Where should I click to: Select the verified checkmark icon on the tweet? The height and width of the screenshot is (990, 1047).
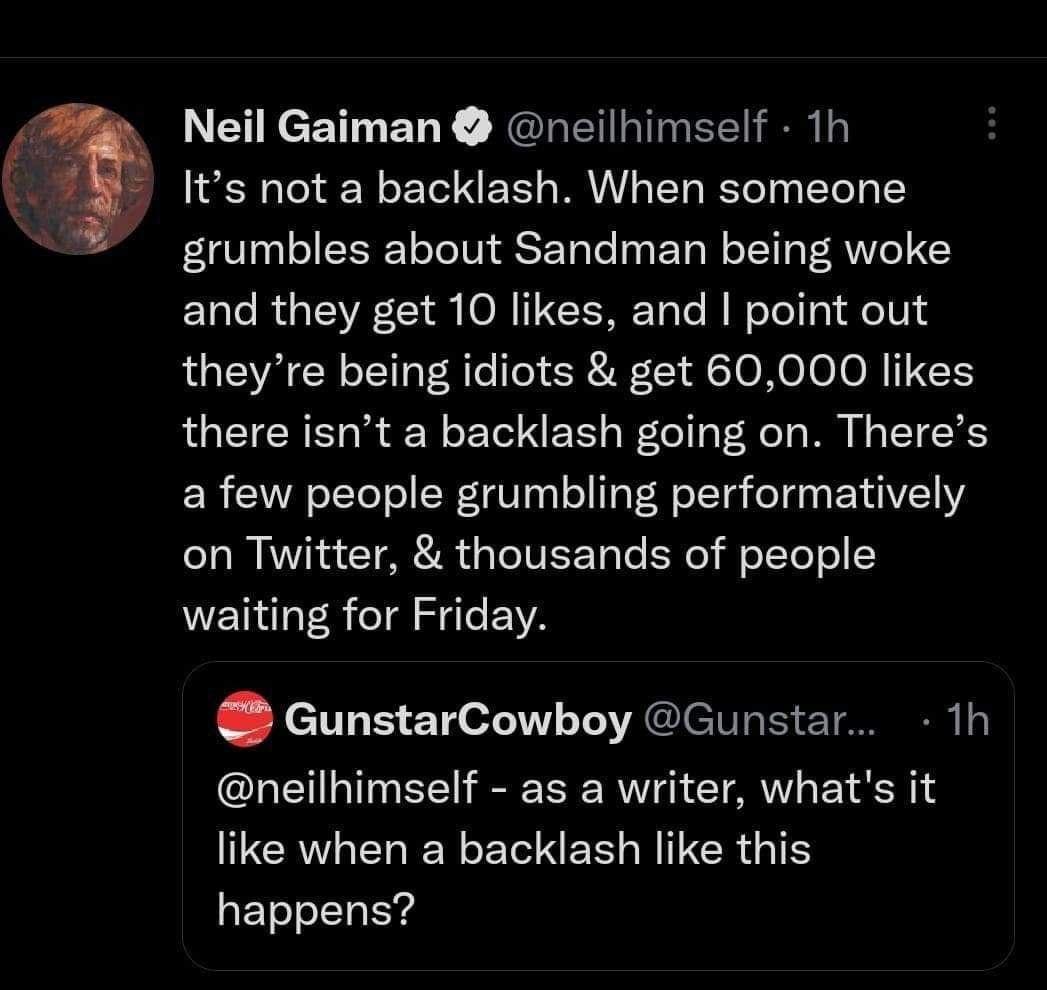pos(470,126)
